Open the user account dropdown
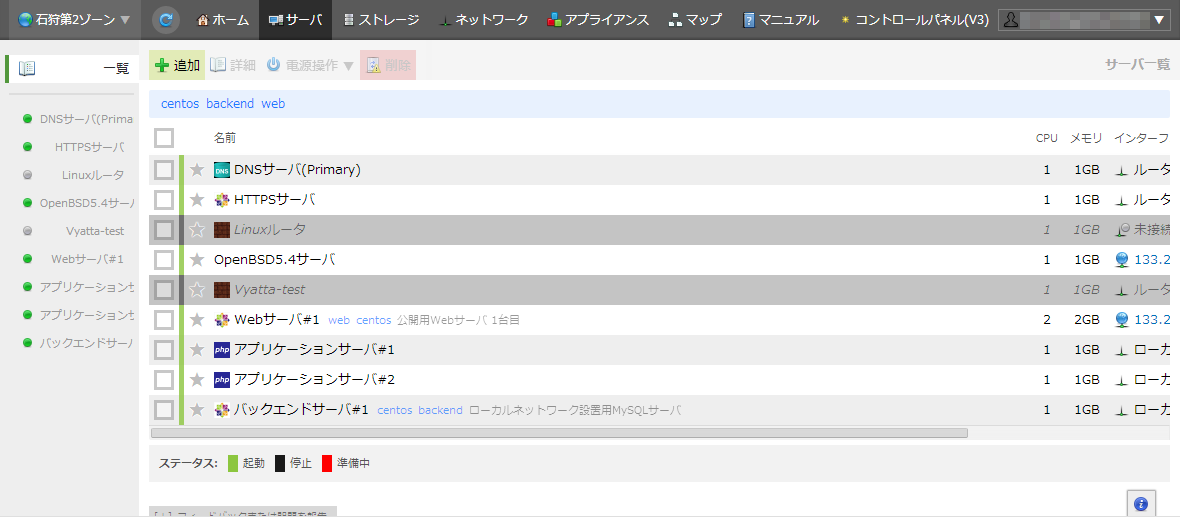The height and width of the screenshot is (517, 1180). click(x=1084, y=20)
